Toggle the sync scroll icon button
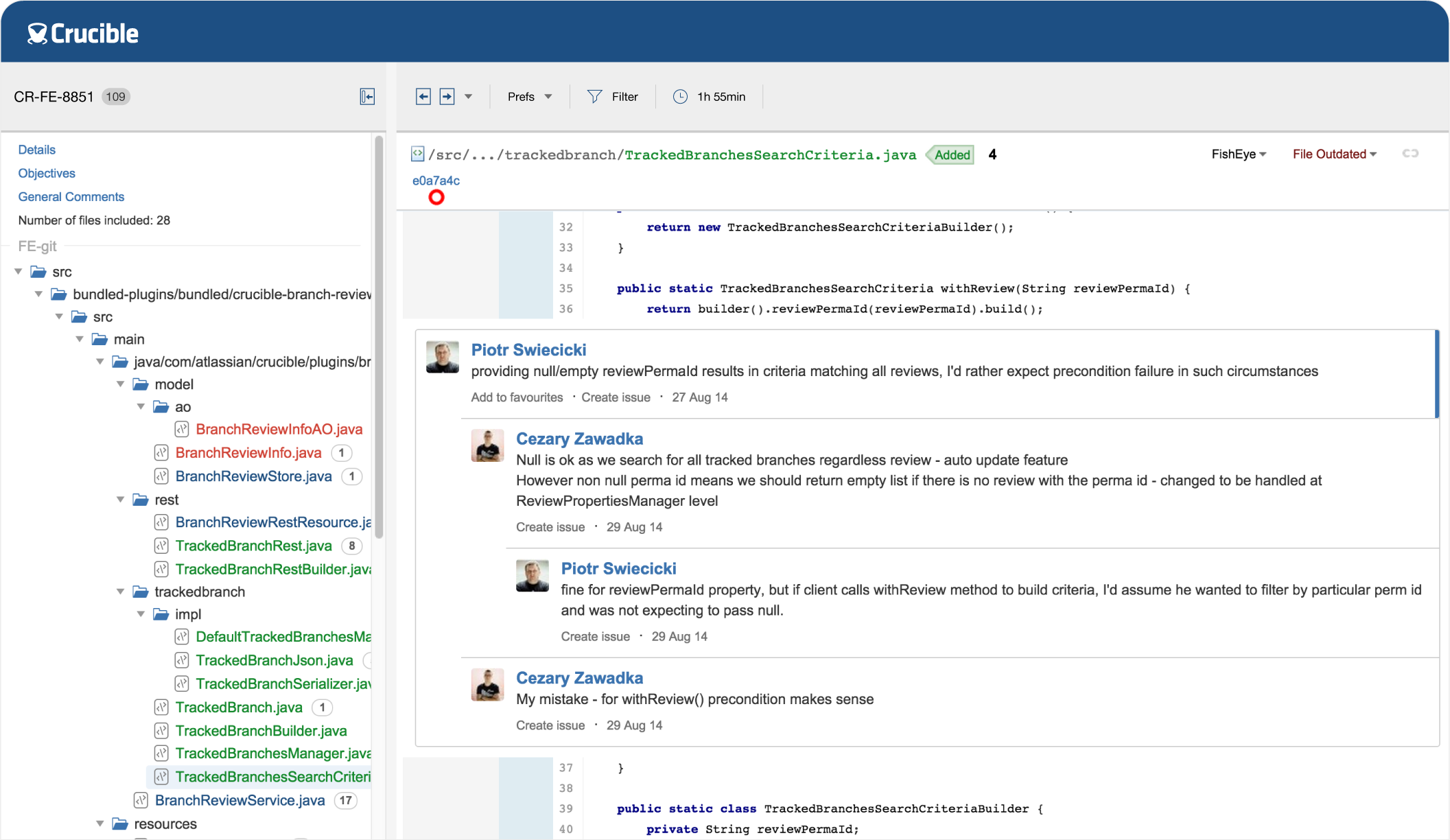This screenshot has height=840, width=1450. (x=1410, y=154)
